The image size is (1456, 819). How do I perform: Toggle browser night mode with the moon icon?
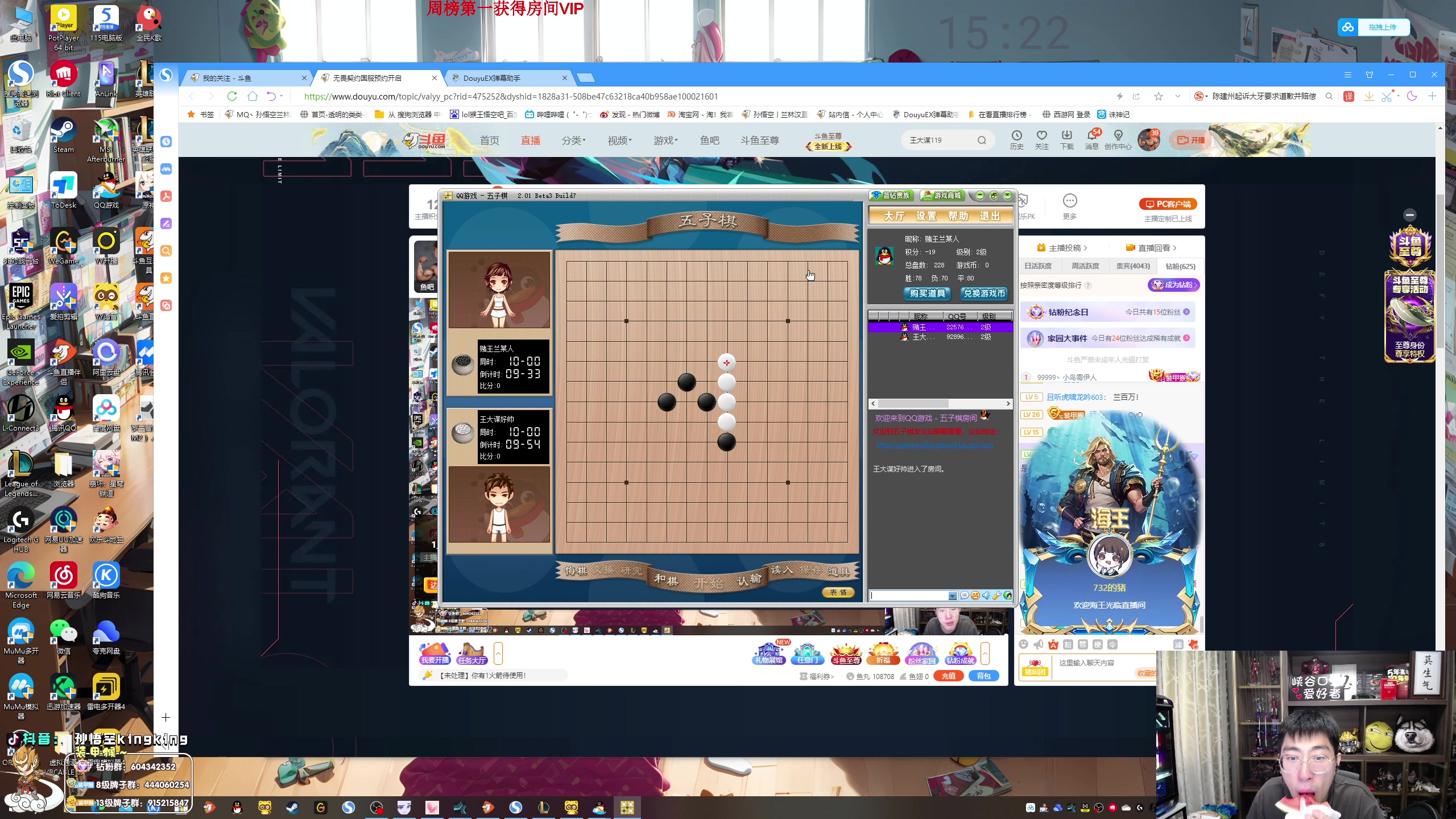point(1412,96)
